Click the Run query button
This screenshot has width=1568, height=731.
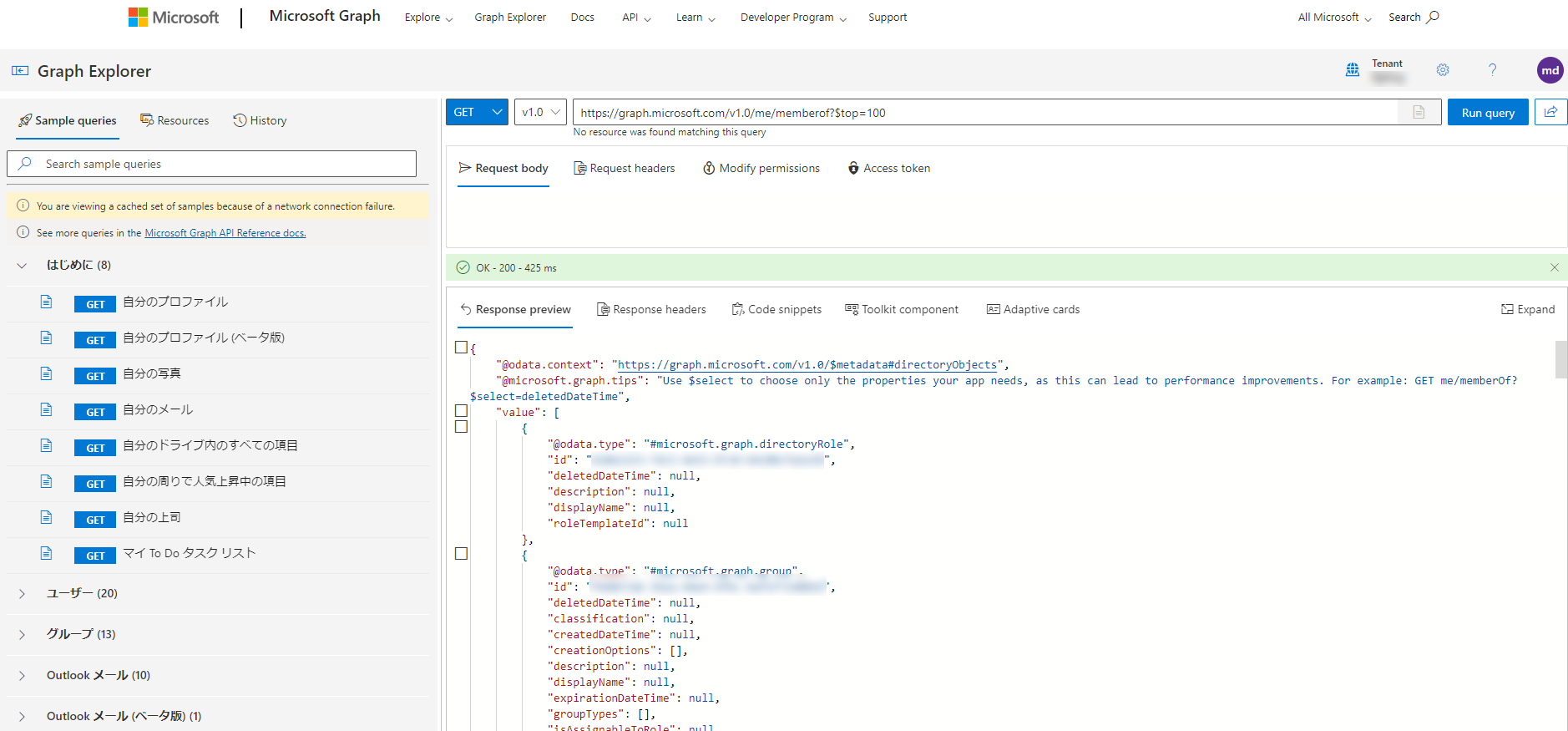click(x=1488, y=112)
